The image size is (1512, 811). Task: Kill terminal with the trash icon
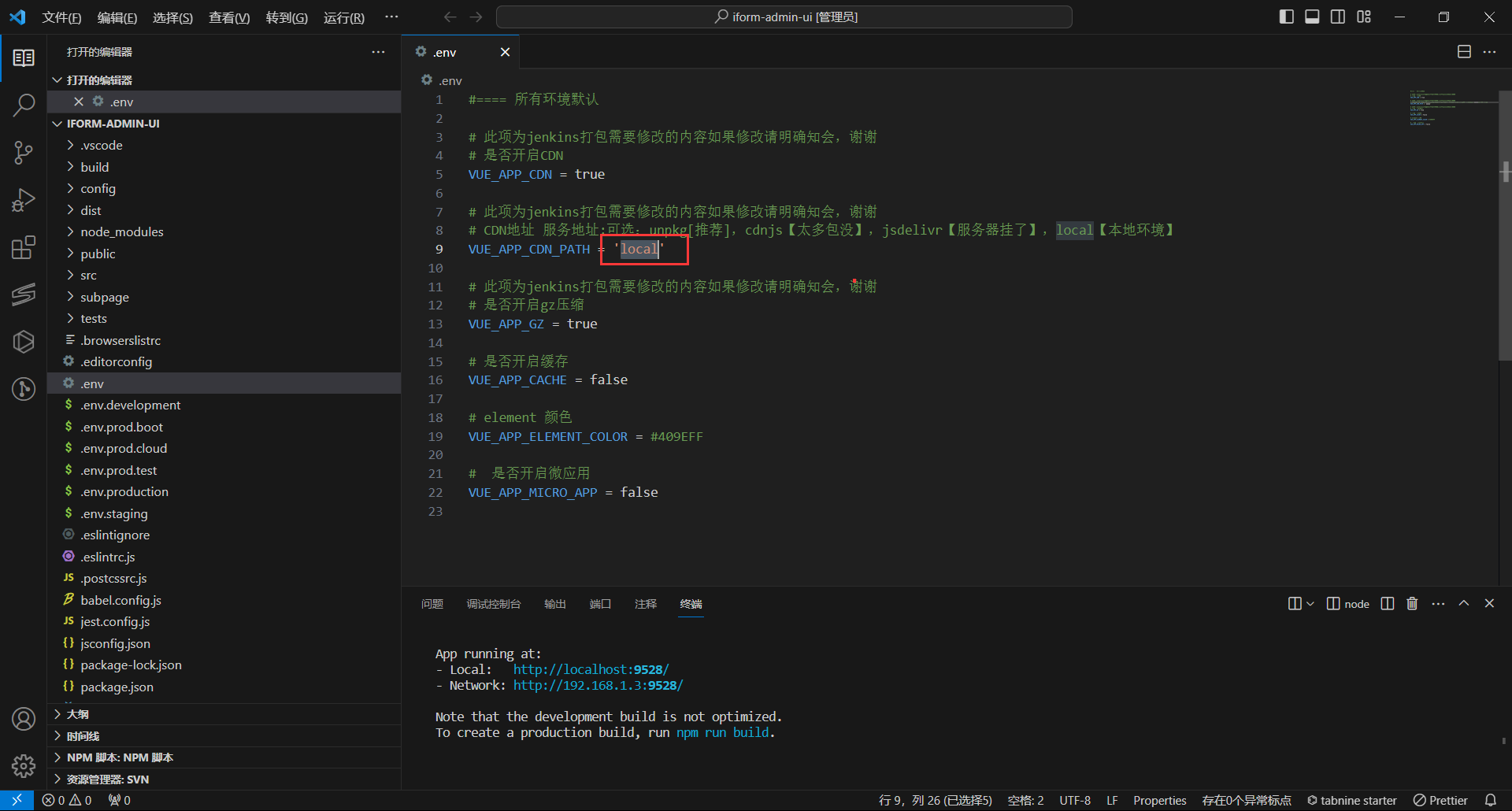pyautogui.click(x=1412, y=604)
